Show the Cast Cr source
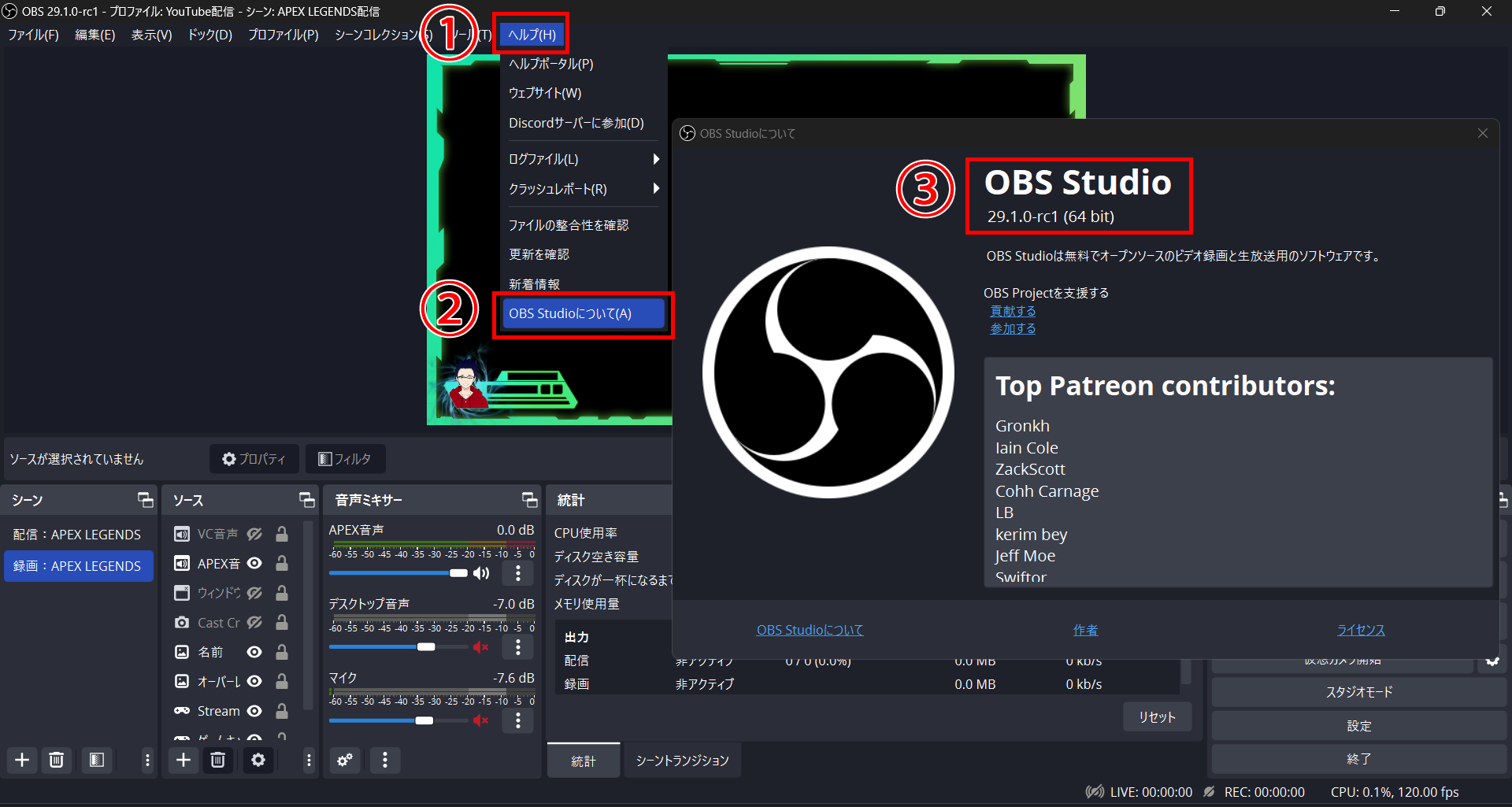This screenshot has height=807, width=1512. [x=254, y=623]
